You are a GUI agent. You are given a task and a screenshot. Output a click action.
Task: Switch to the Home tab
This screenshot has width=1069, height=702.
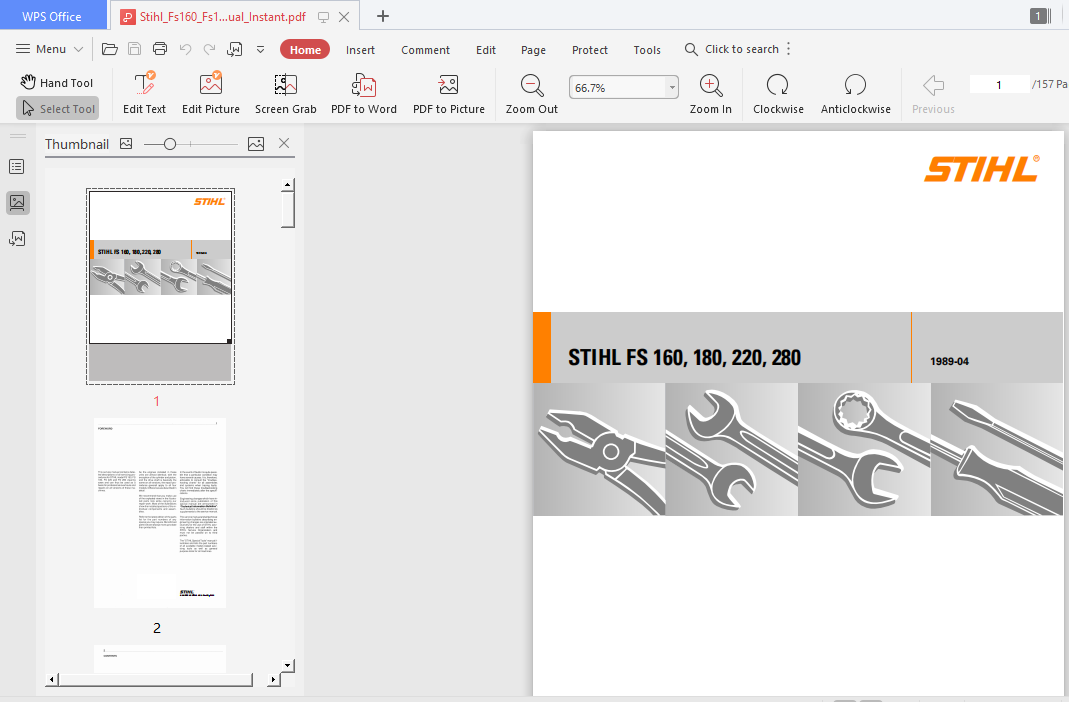pos(305,50)
